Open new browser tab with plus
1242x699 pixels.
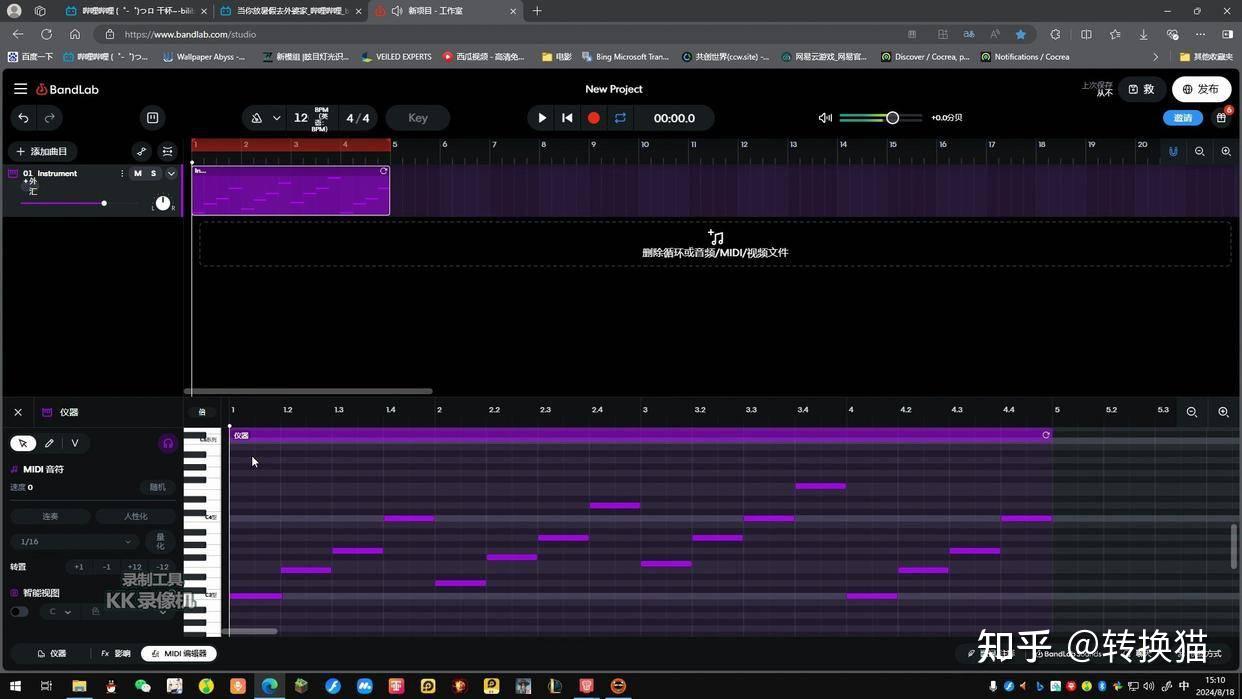(537, 11)
